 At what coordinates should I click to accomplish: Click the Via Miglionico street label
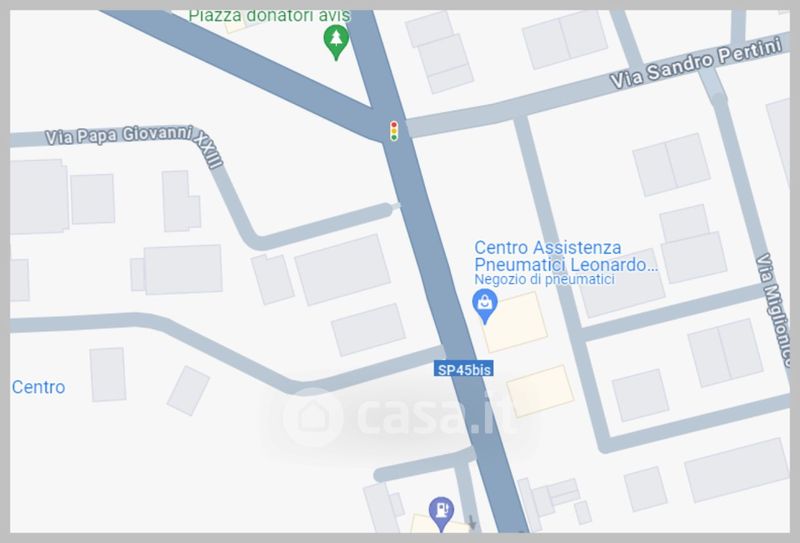[x=776, y=310]
